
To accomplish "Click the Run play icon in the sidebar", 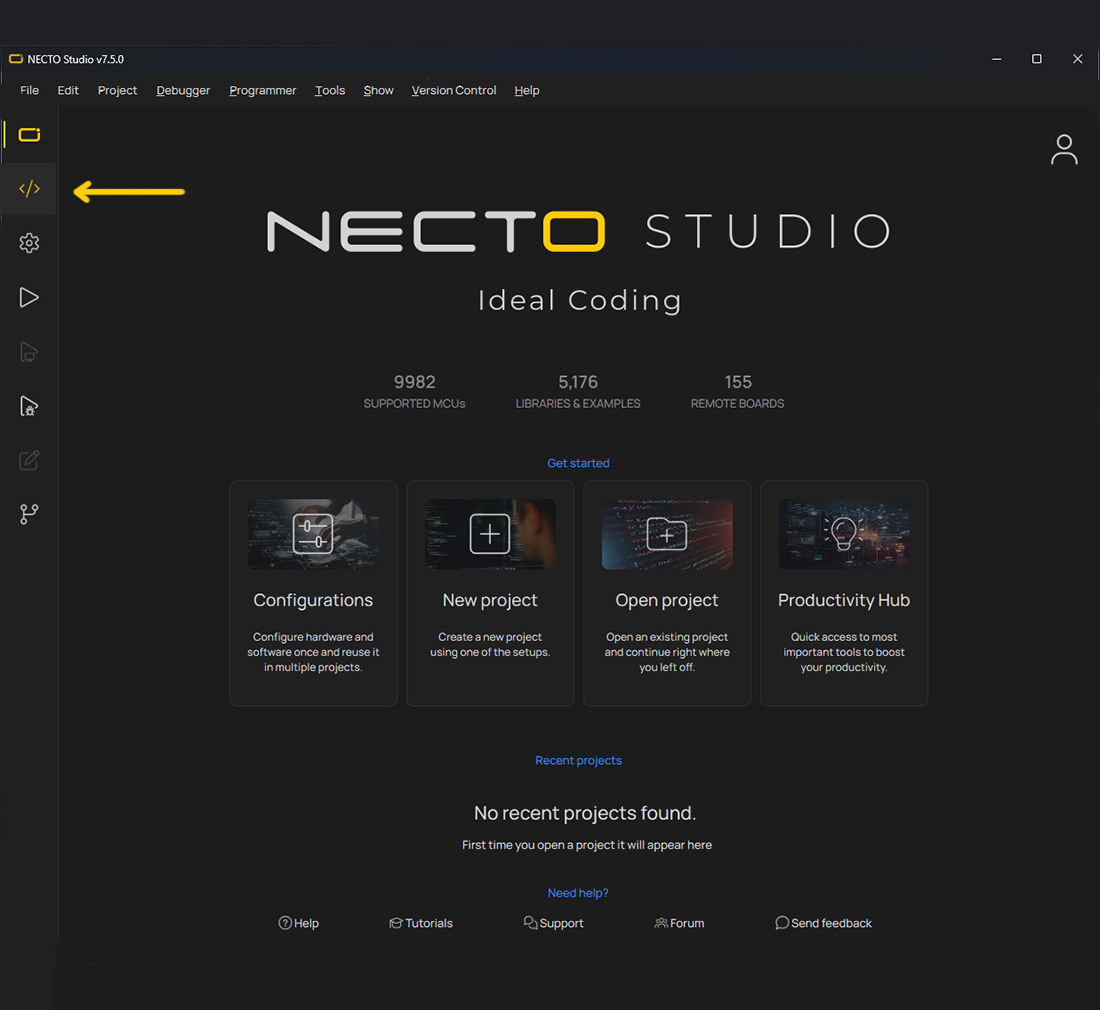I will [x=29, y=297].
